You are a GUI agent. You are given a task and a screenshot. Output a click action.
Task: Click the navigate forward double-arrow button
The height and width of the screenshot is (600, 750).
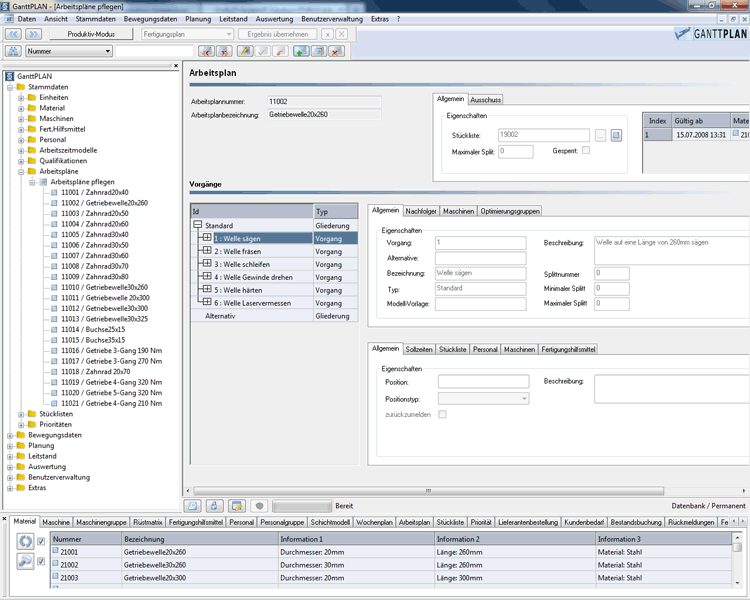(x=33, y=34)
